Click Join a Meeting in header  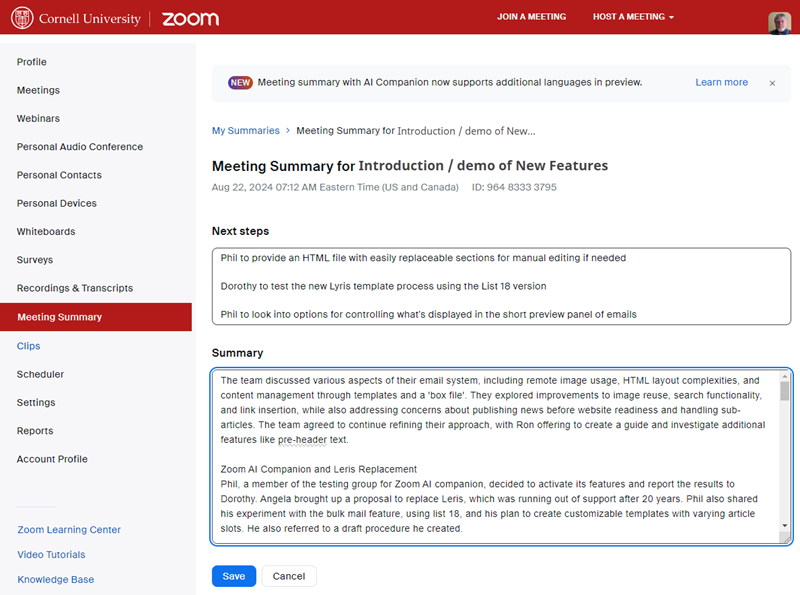pyautogui.click(x=531, y=17)
